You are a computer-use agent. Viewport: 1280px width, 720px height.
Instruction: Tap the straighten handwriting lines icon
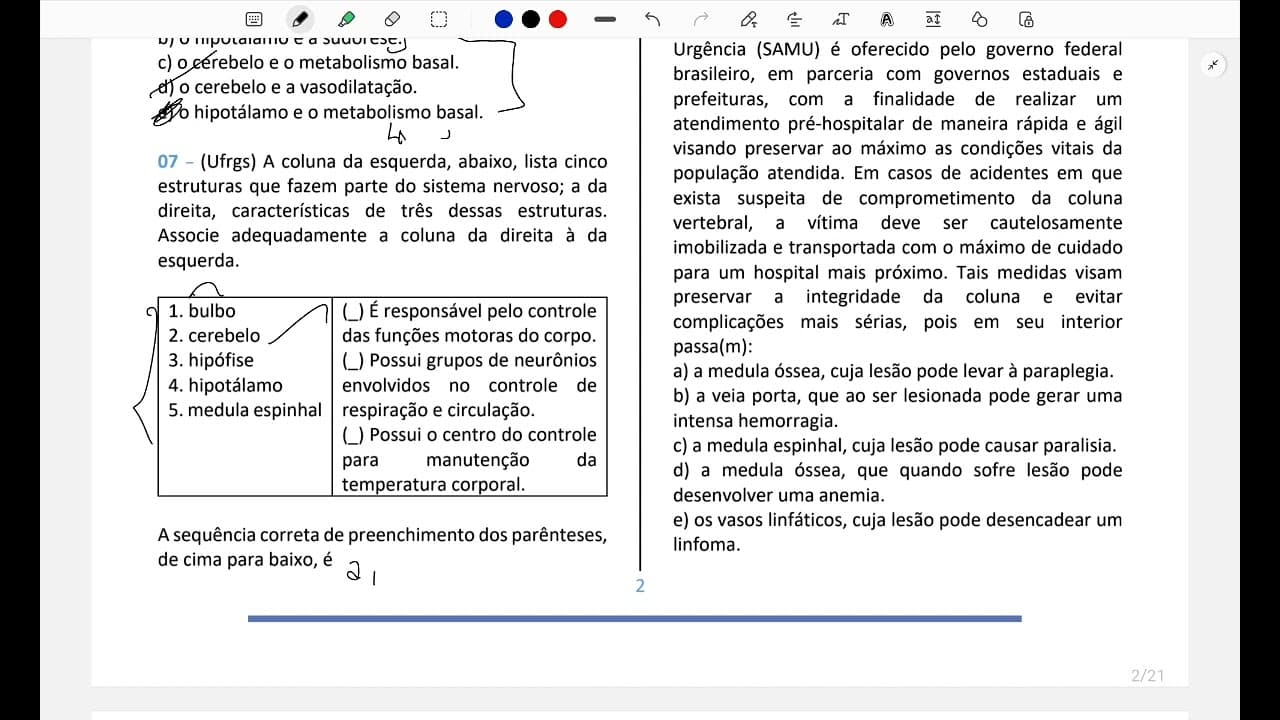[x=795, y=19]
